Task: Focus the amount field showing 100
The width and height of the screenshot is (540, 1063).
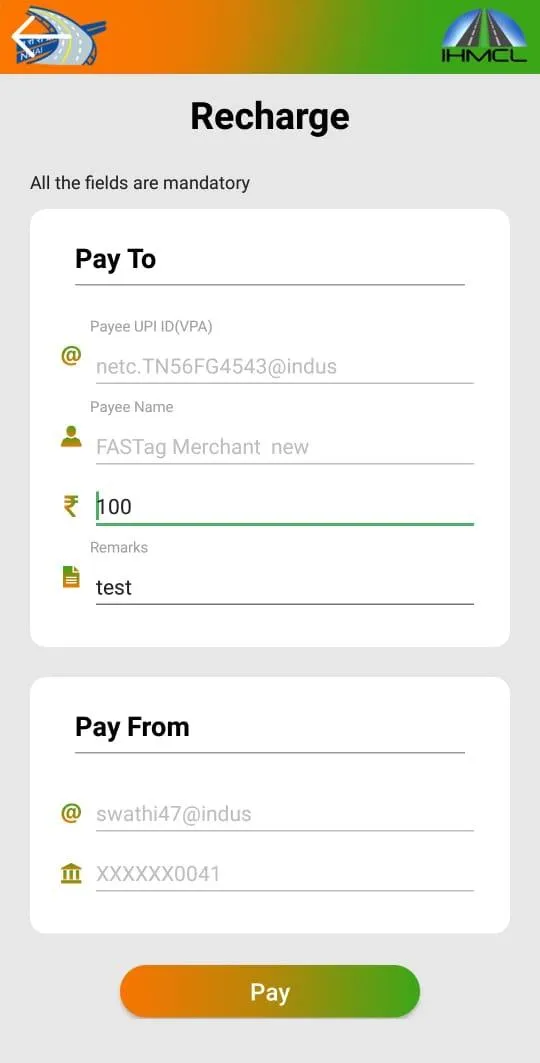Action: coord(285,507)
